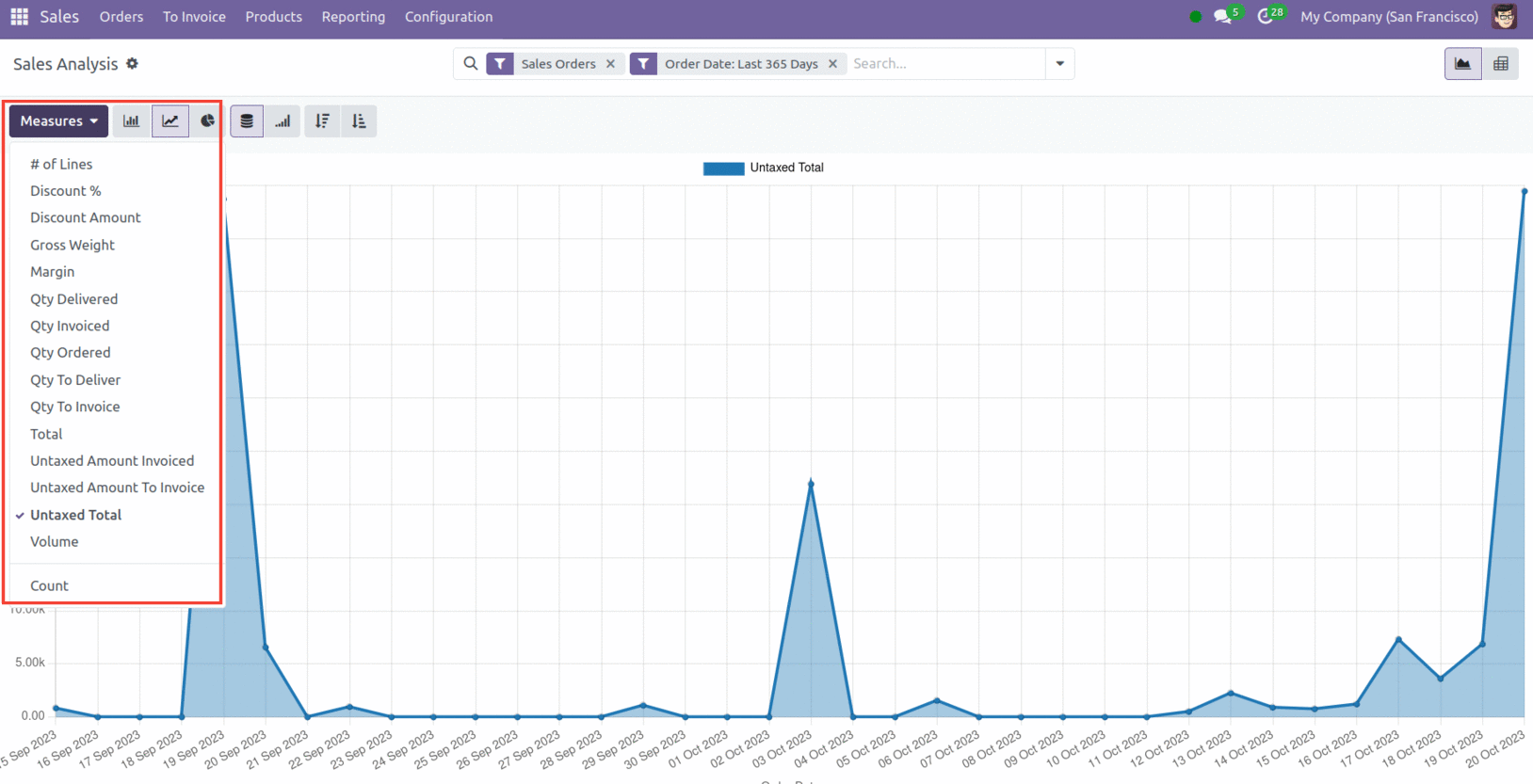The image size is (1533, 784).
Task: Toggle the Untaxed Total measure
Action: [x=75, y=515]
